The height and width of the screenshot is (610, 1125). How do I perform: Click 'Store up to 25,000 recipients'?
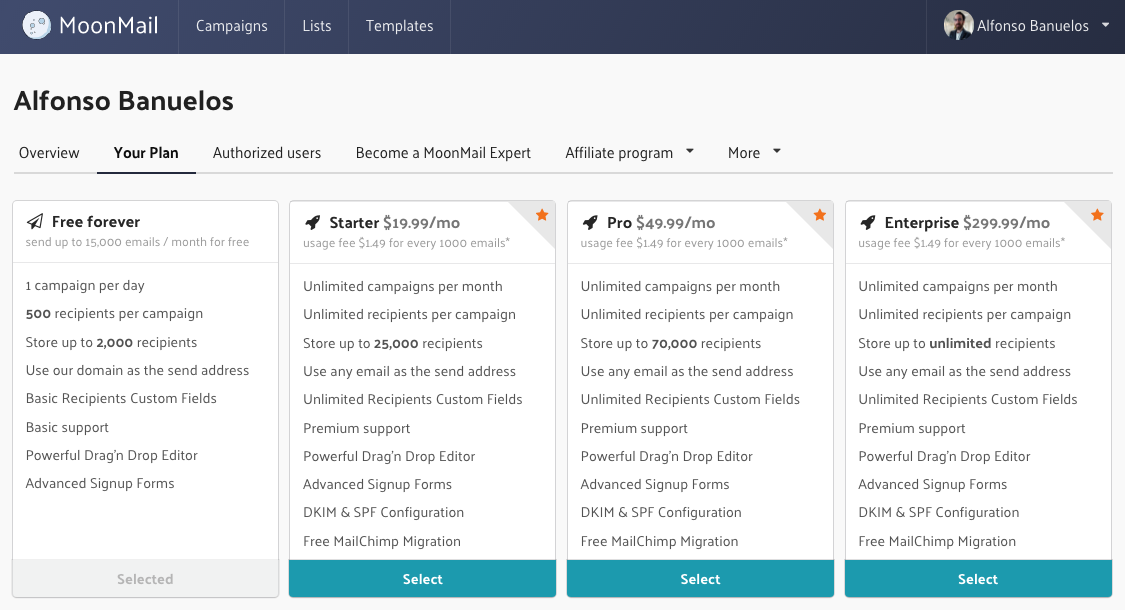pos(392,343)
